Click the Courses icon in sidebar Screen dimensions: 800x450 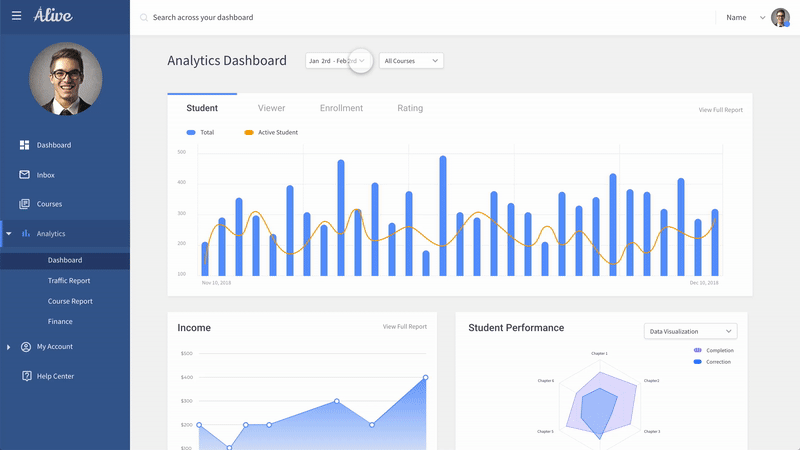[x=24, y=204]
